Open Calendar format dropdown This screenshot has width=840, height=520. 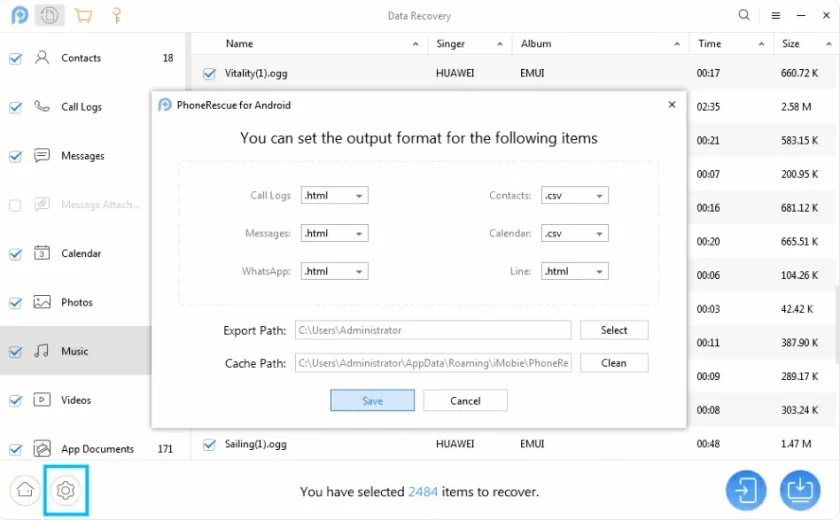tap(575, 233)
